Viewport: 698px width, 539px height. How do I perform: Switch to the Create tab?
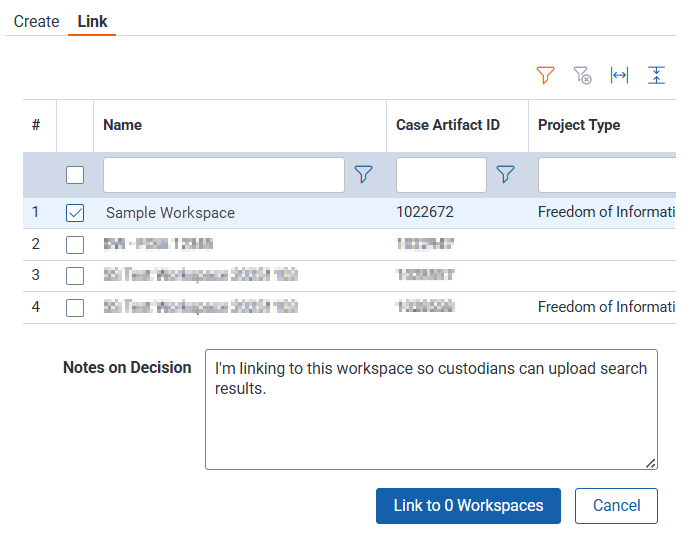point(37,21)
